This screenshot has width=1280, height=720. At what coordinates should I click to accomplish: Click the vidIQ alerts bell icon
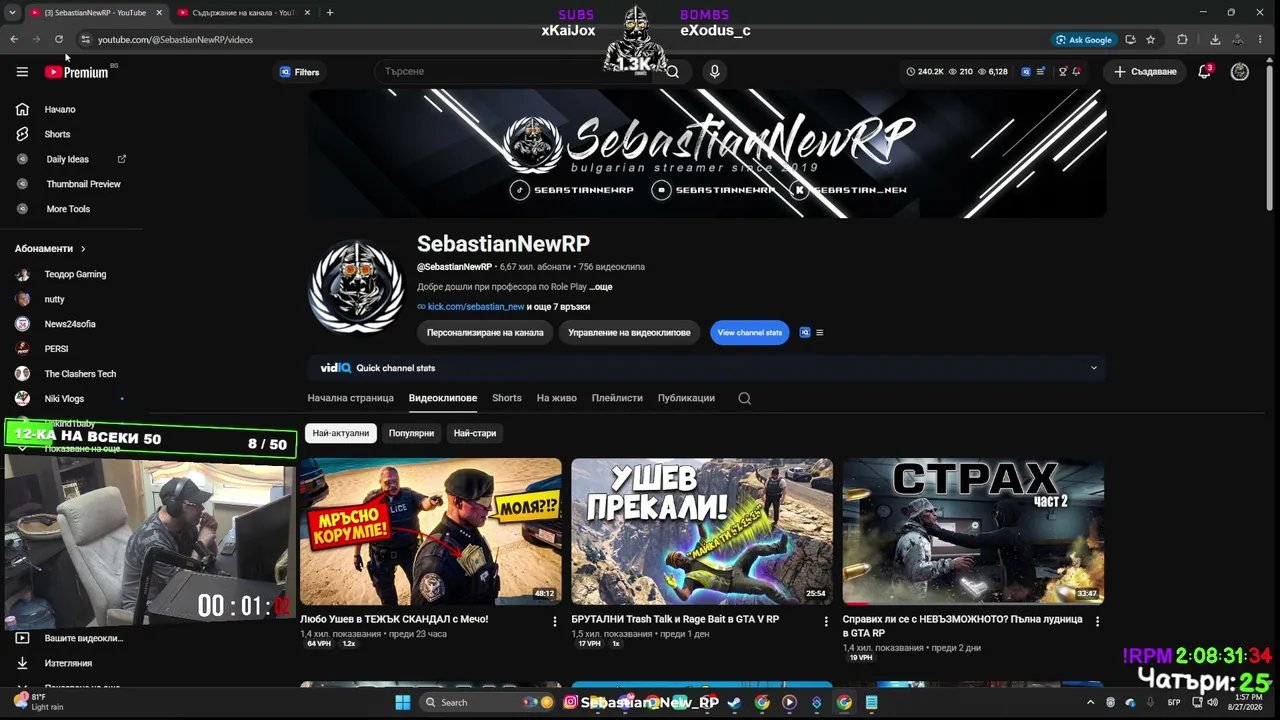point(1076,72)
